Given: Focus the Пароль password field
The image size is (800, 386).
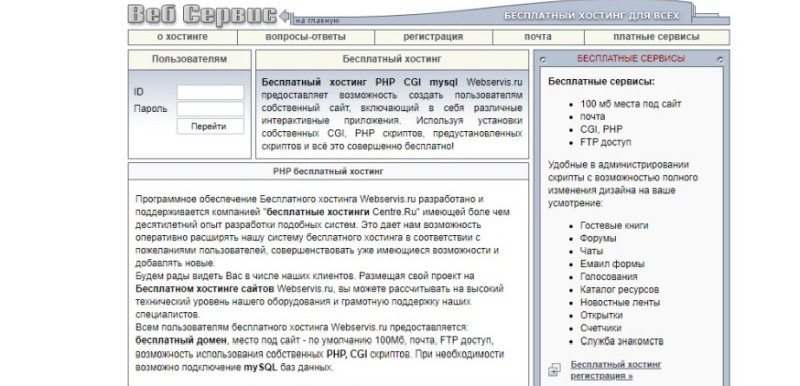Looking at the screenshot, I should tap(210, 109).
